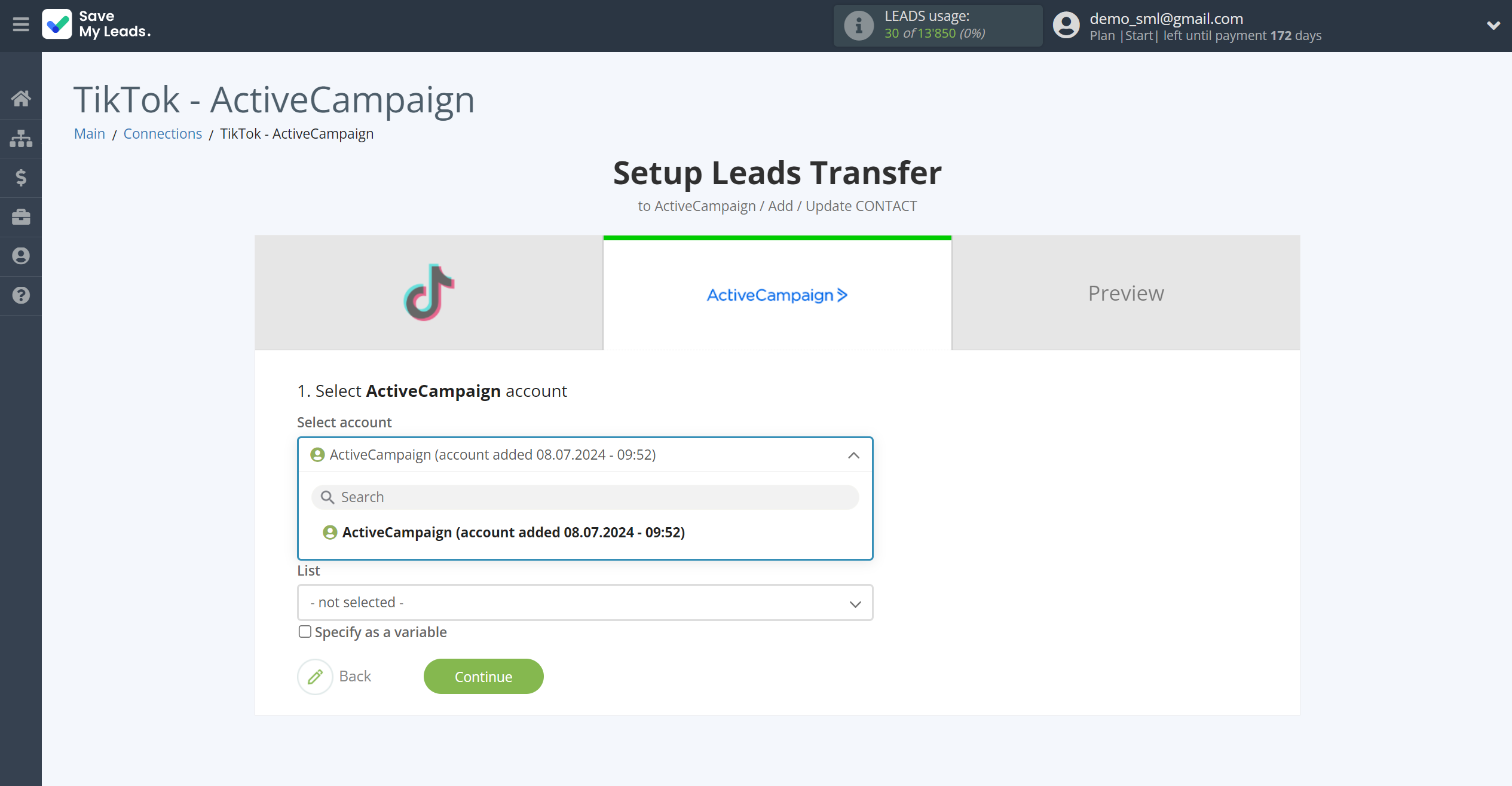This screenshot has height=786, width=1512.
Task: Switch to the Preview tab
Action: coord(1126,293)
